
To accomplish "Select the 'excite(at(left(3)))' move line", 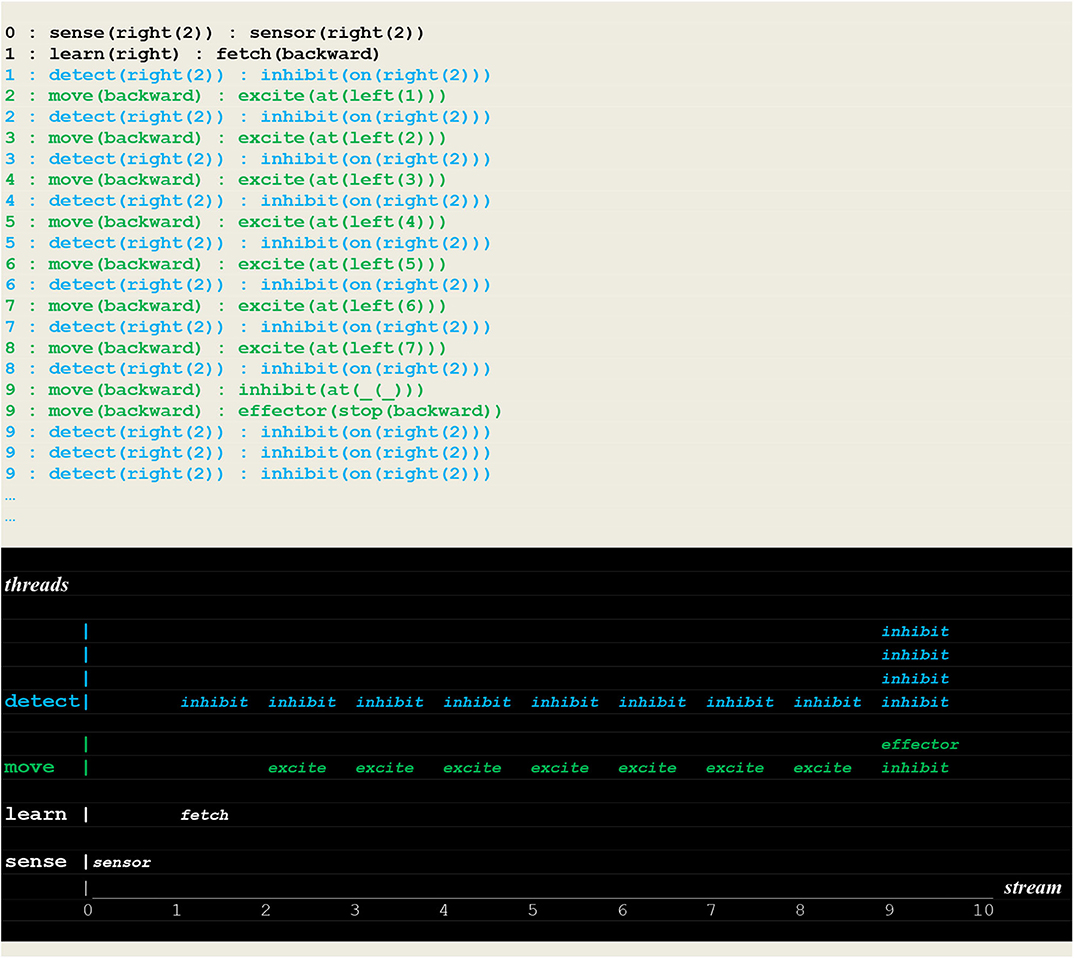I will [225, 180].
